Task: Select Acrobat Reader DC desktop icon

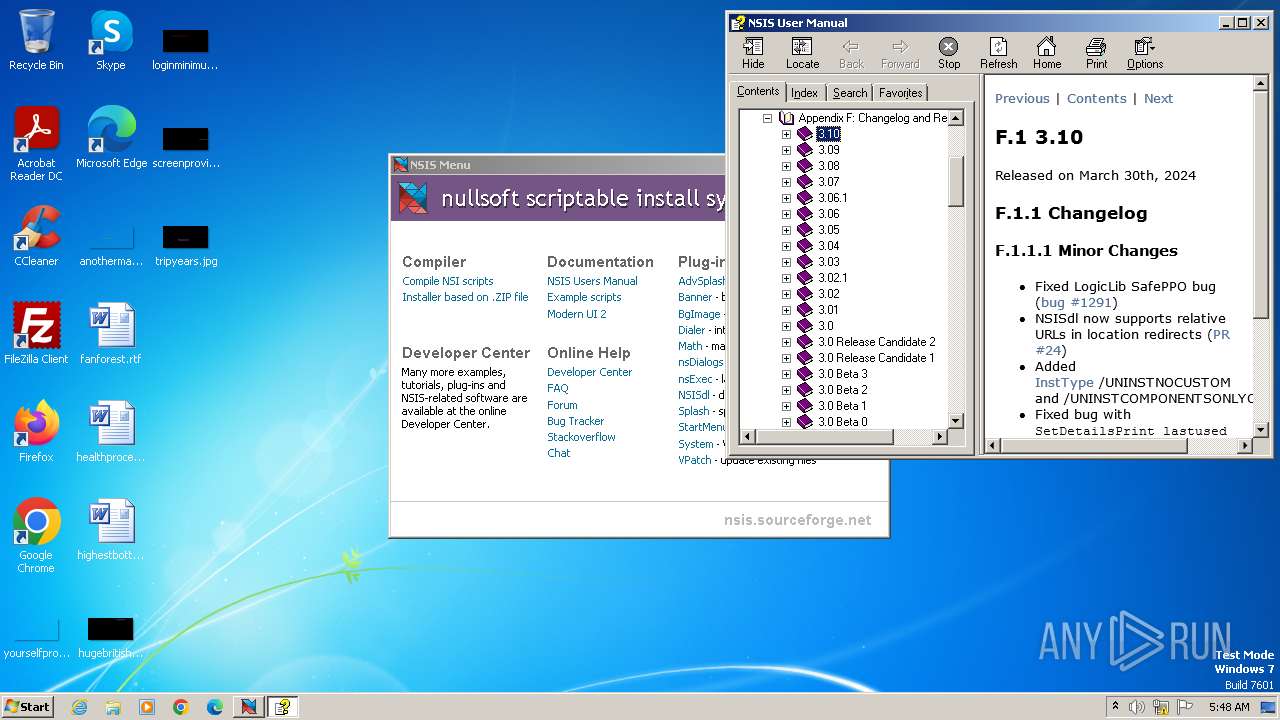Action: [x=36, y=145]
